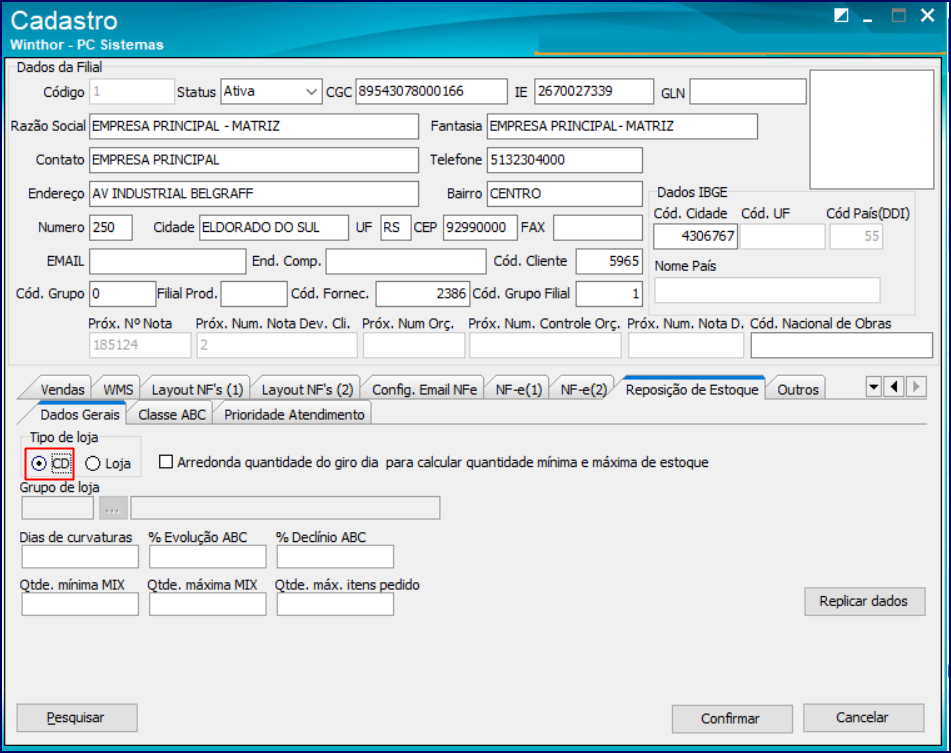Click the CGC input field
Image resolution: width=951 pixels, height=753 pixels.
click(431, 92)
